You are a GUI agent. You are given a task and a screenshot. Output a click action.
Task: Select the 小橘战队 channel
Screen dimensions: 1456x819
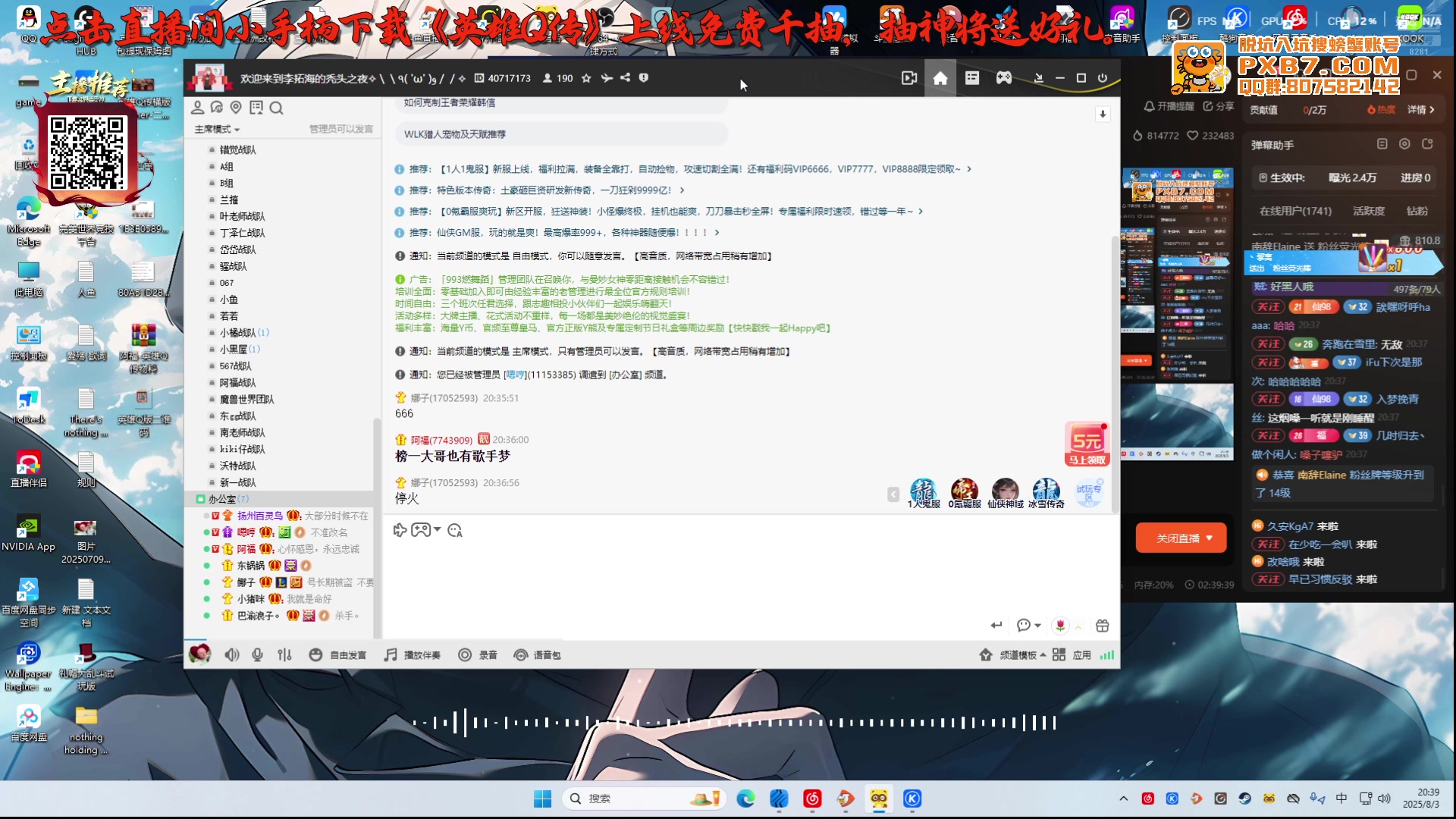click(237, 333)
